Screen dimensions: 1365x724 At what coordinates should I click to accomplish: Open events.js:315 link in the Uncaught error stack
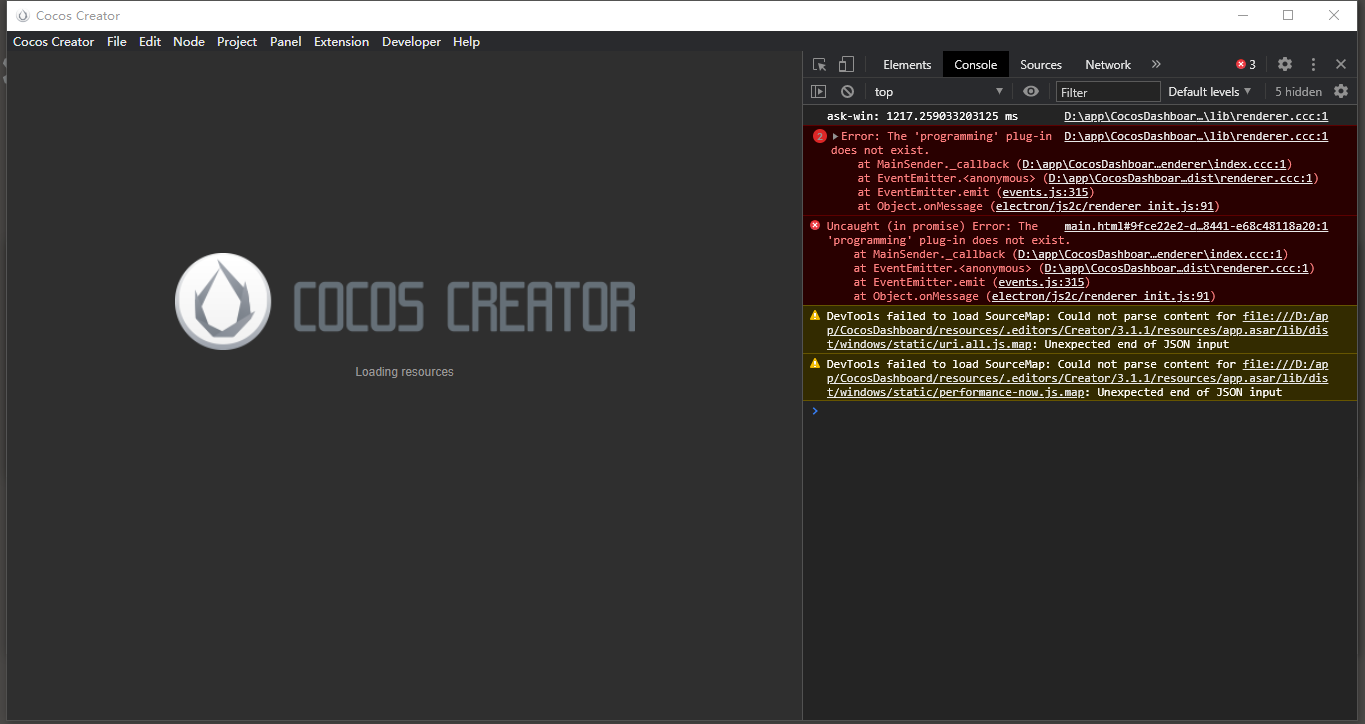pos(1040,282)
